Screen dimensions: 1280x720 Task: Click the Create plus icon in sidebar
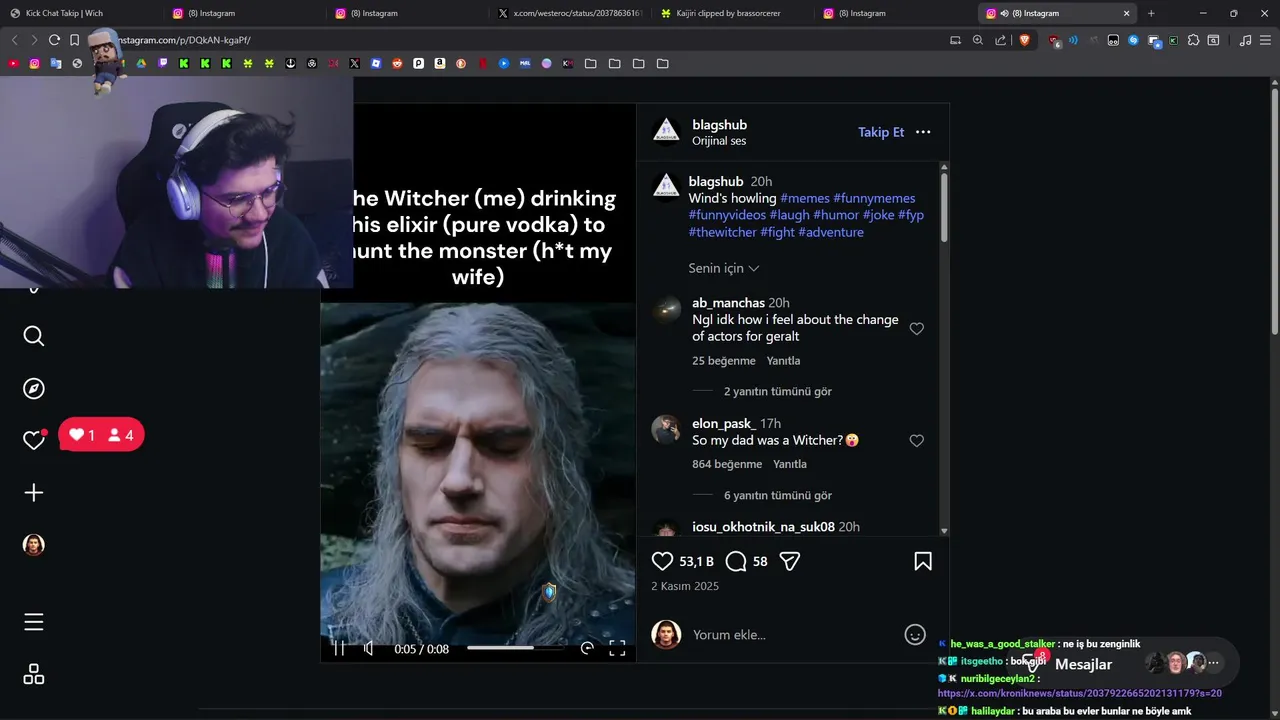pos(34,493)
